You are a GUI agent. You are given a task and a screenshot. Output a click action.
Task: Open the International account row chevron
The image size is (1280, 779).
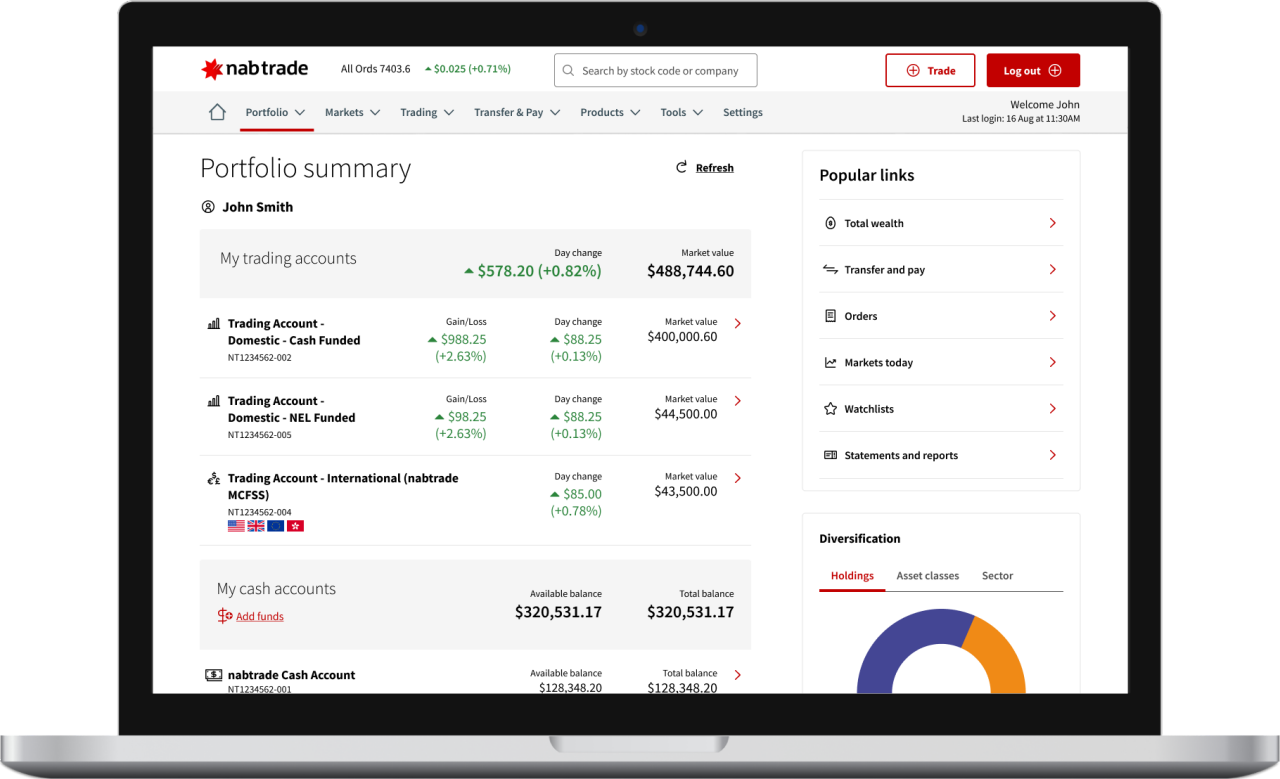(x=738, y=478)
